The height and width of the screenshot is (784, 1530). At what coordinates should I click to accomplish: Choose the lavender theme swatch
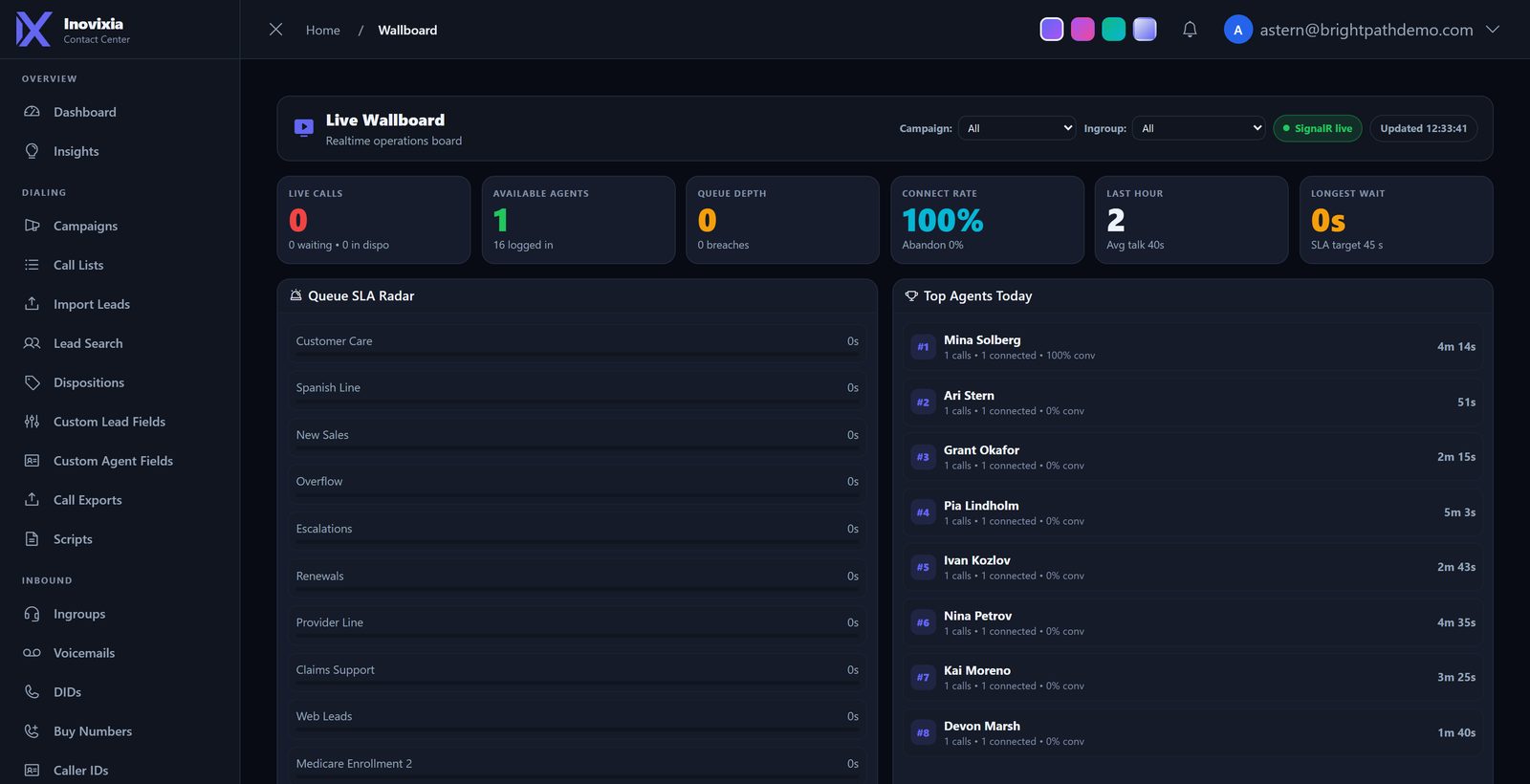point(1145,30)
